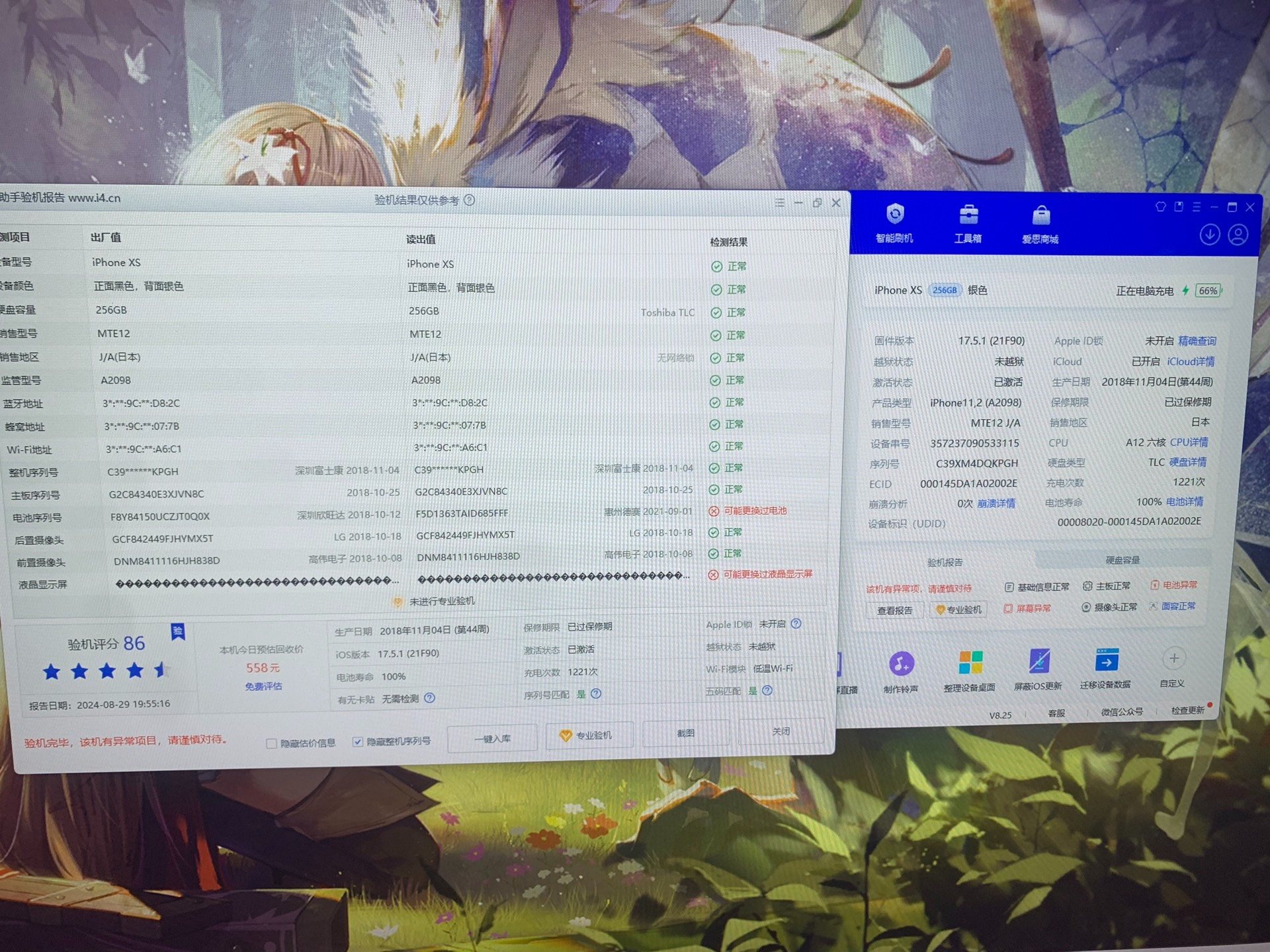Click help icon next to 验机结果仅供参考
This screenshot has width=1270, height=952.
[470, 200]
